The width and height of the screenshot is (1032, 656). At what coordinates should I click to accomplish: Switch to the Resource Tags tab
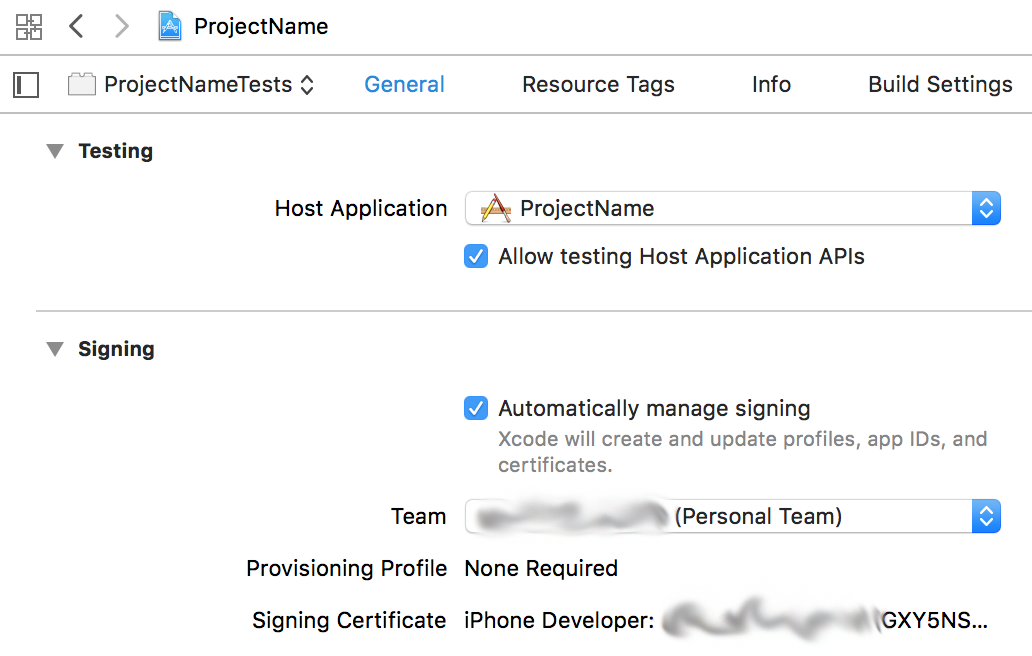coord(598,84)
